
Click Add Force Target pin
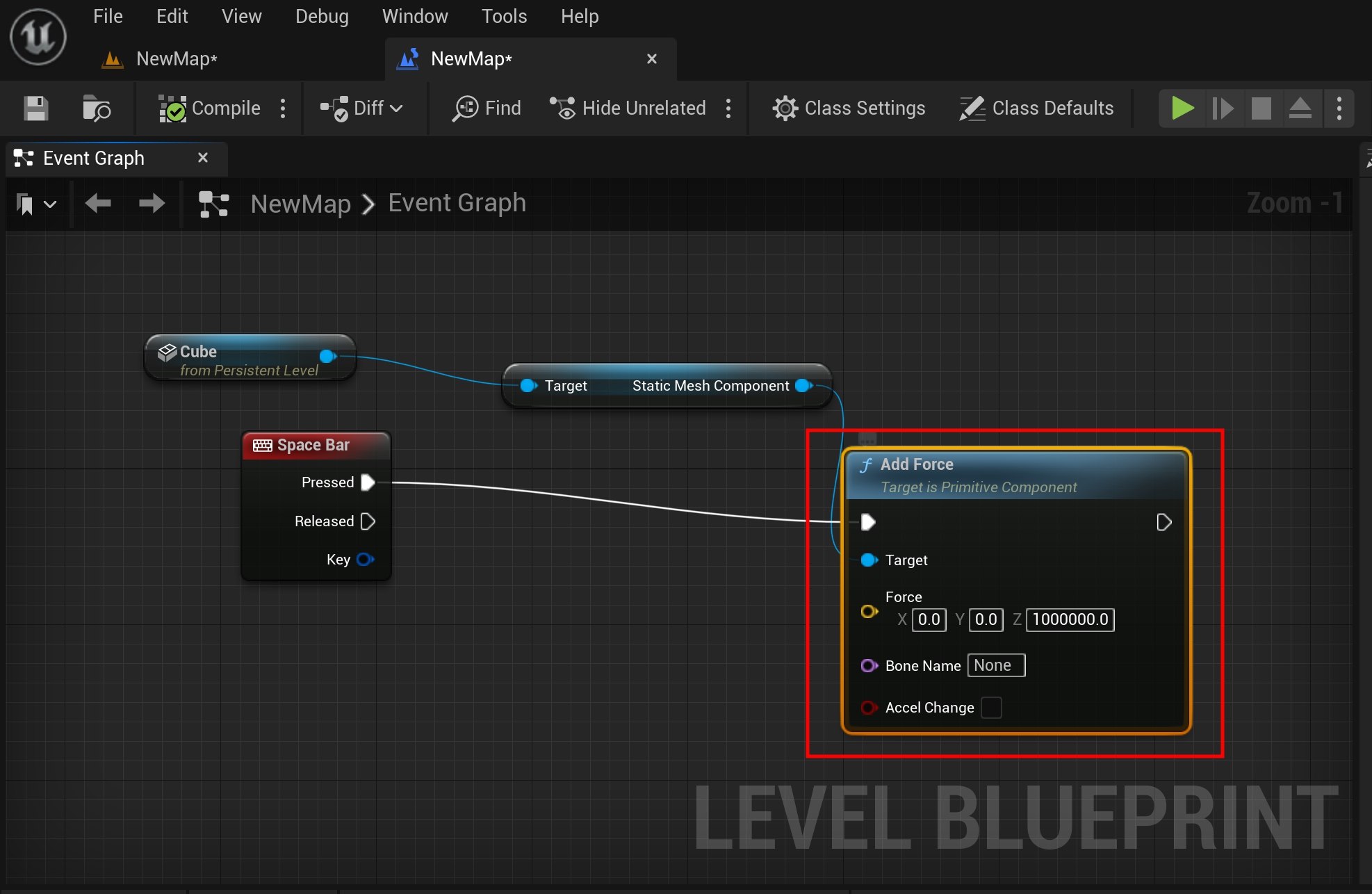click(869, 560)
